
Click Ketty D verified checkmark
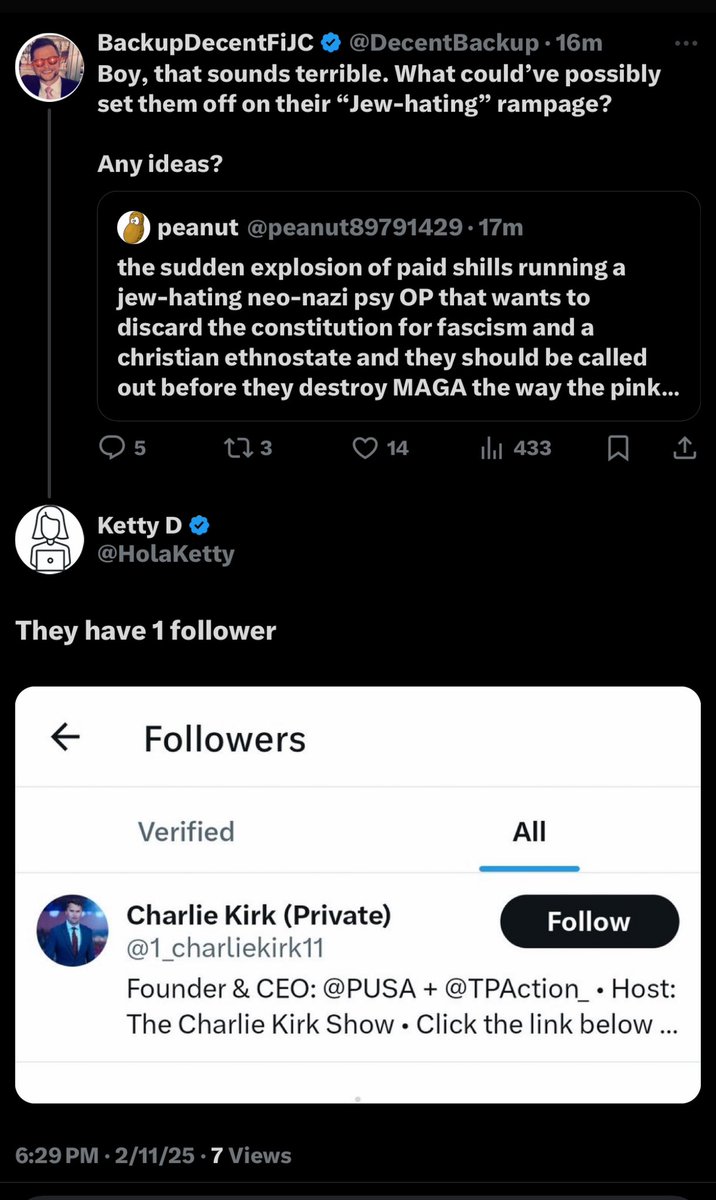point(200,525)
